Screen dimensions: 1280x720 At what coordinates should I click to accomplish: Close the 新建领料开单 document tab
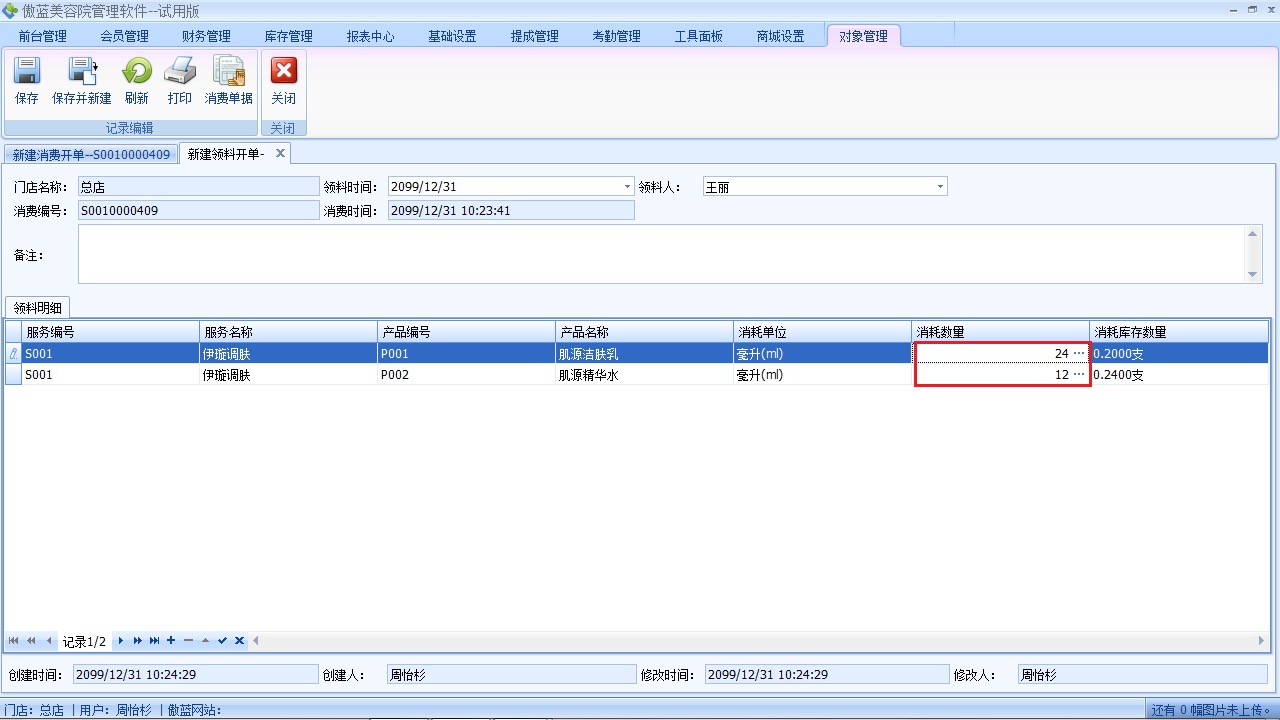coord(280,153)
